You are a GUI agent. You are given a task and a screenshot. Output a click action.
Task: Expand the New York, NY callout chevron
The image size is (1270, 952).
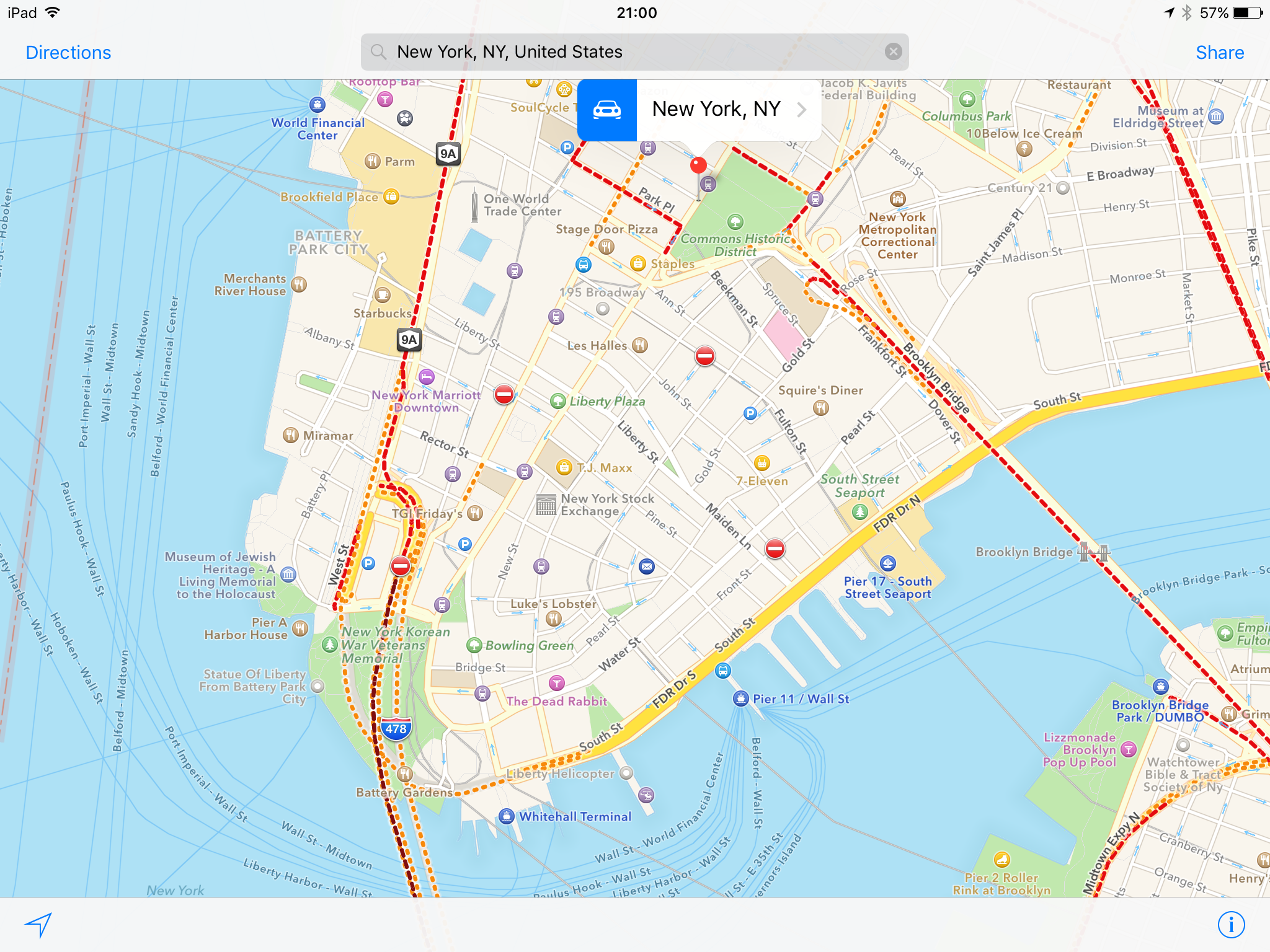(x=802, y=110)
